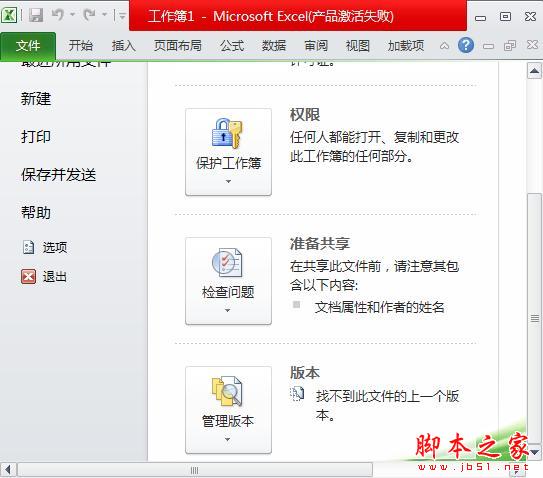
Task: Switch to the 加载项 ribbon tab
Action: tap(406, 46)
